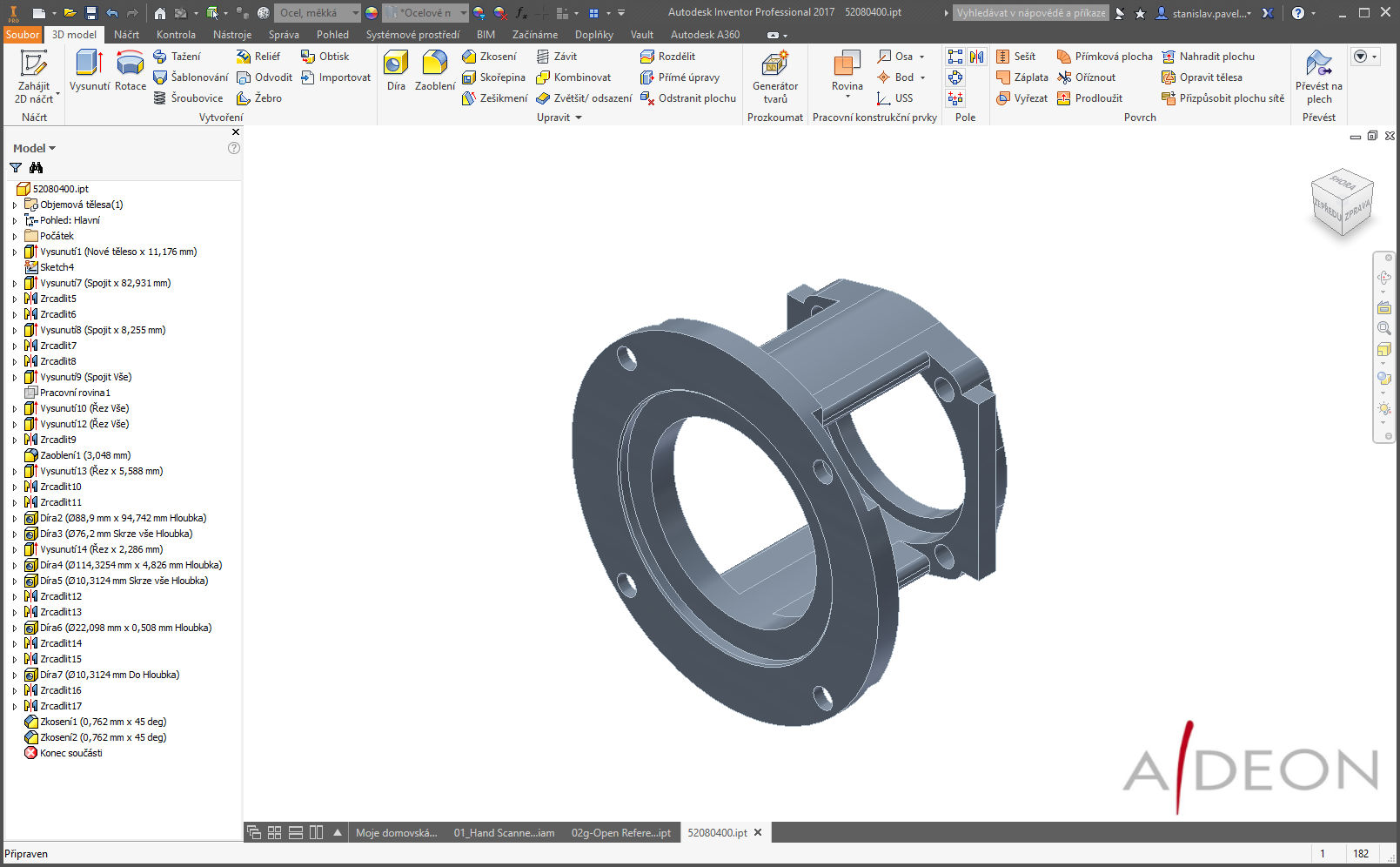Select the Kombinovat combine tool
This screenshot has height=867, width=1400.
pyautogui.click(x=573, y=77)
